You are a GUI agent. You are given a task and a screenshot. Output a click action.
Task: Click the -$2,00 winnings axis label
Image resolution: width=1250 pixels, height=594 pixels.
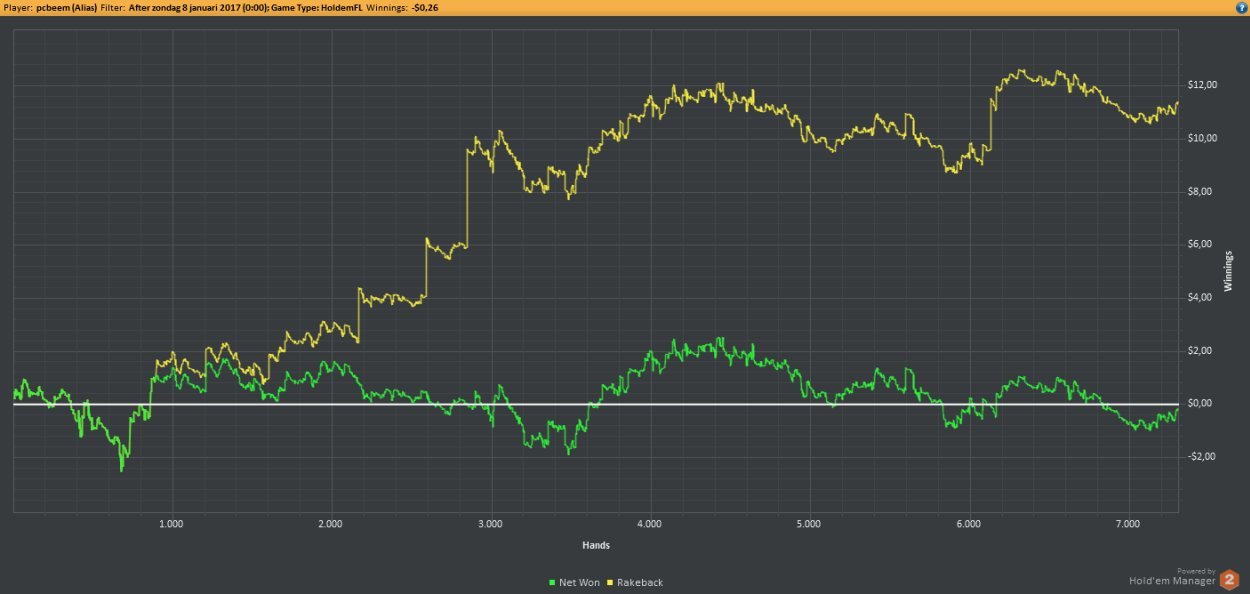[x=1200, y=457]
